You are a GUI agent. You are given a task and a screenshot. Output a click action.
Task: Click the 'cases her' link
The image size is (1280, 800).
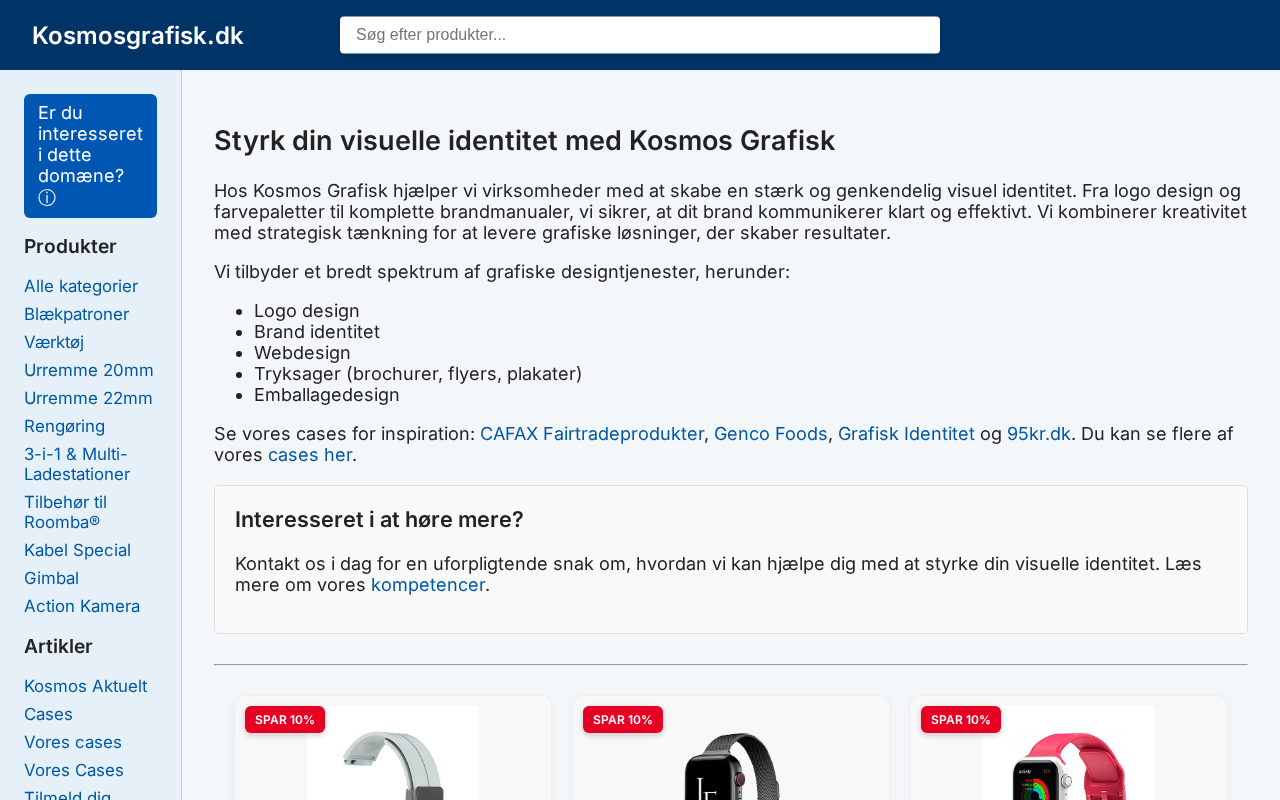pos(310,455)
